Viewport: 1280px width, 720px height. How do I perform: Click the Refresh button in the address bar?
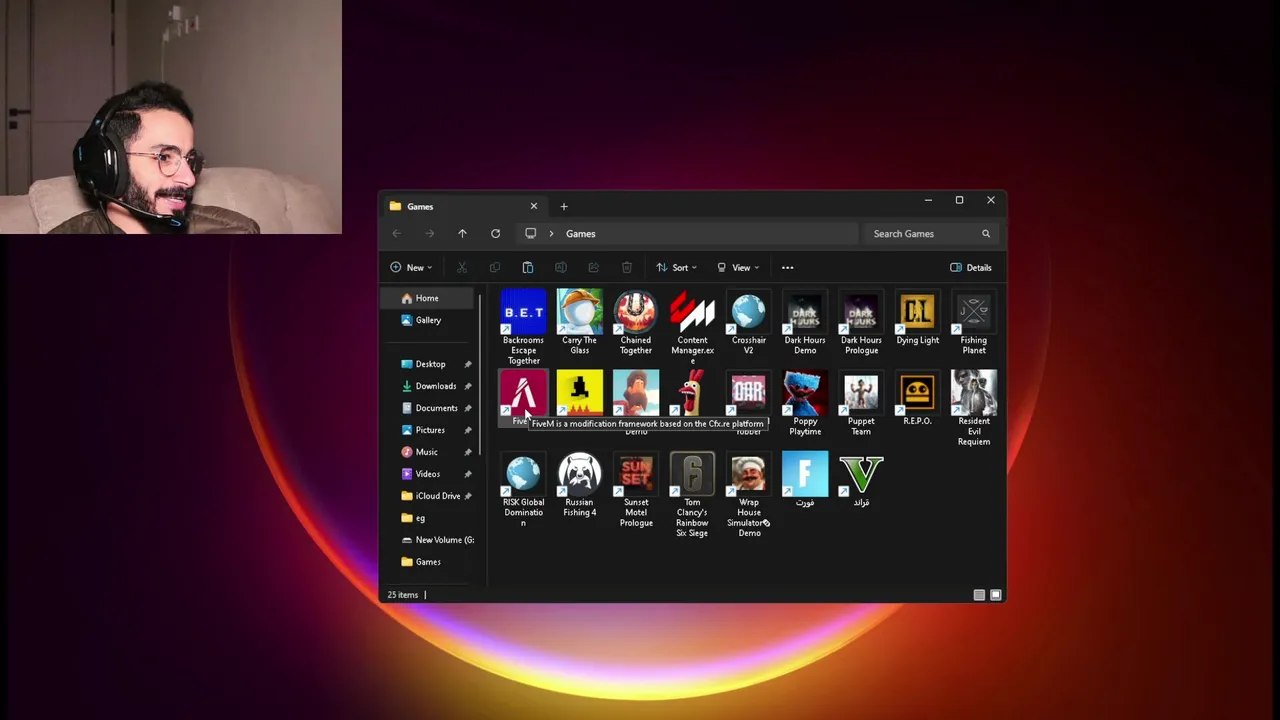click(495, 234)
